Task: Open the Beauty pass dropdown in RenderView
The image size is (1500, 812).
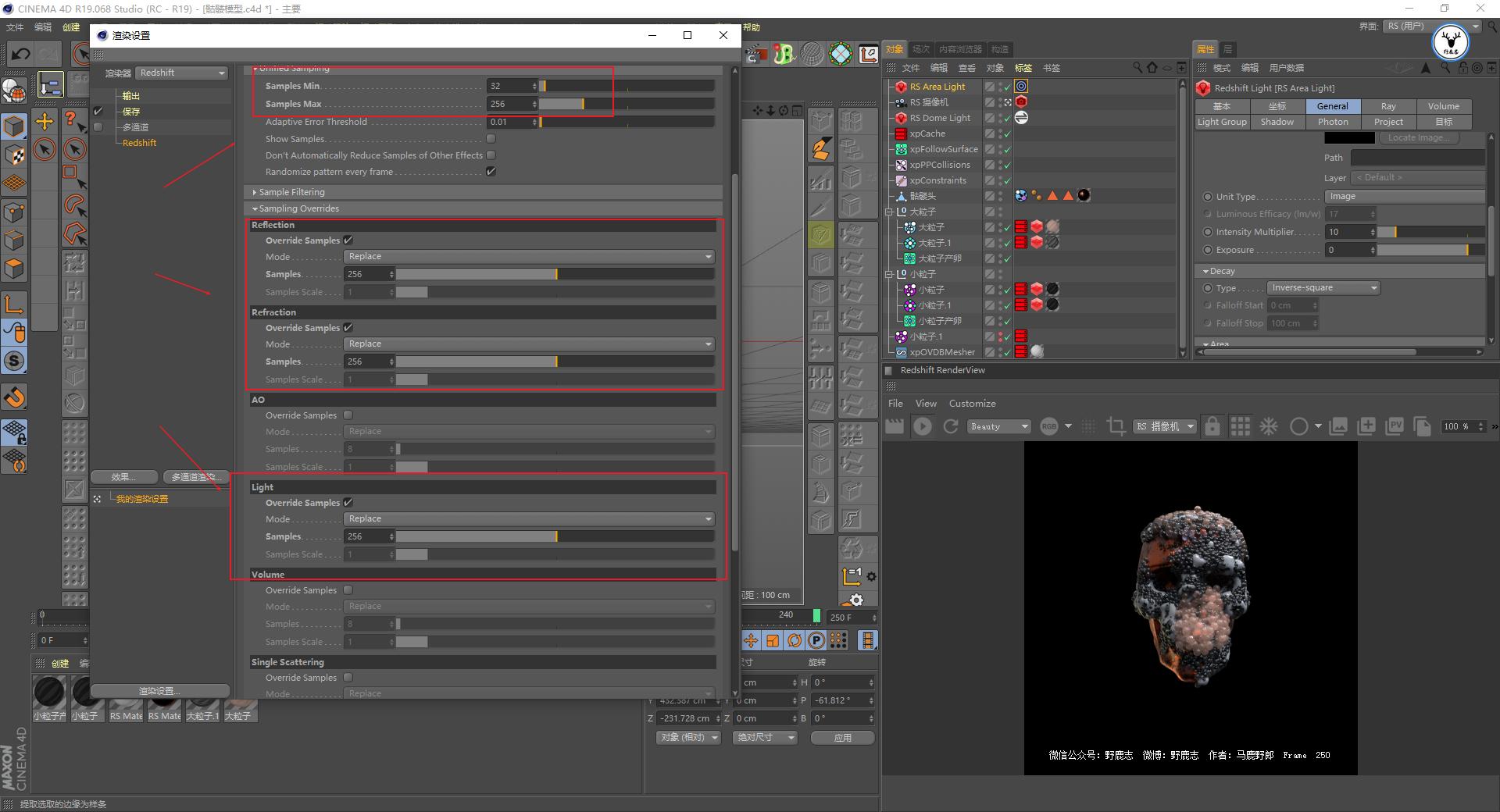Action: 998,426
